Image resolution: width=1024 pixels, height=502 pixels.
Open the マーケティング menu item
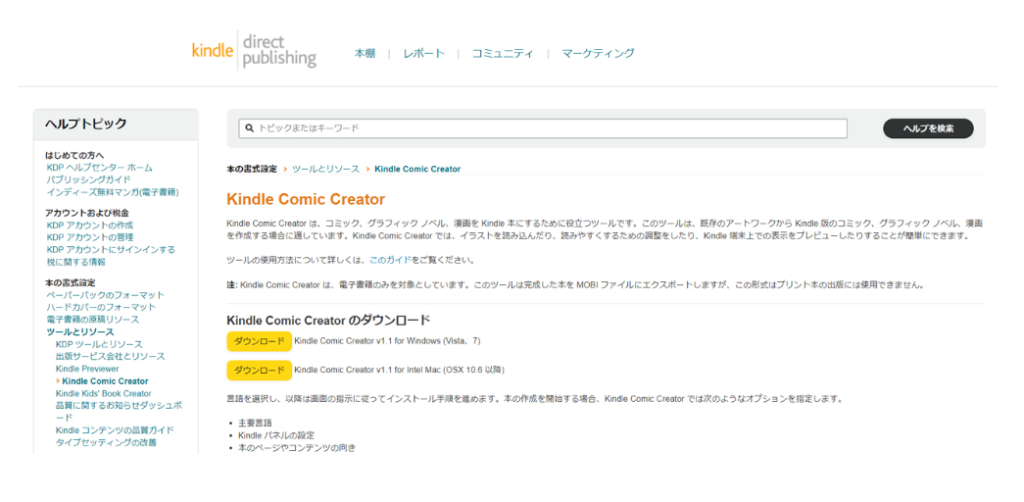point(598,54)
